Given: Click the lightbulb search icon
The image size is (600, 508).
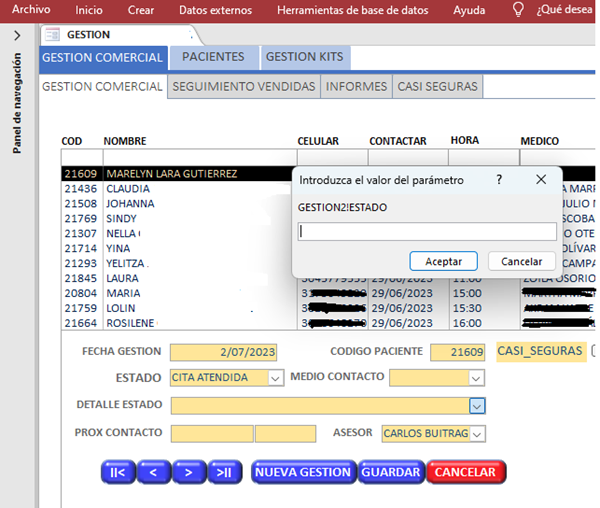Looking at the screenshot, I should (x=517, y=10).
